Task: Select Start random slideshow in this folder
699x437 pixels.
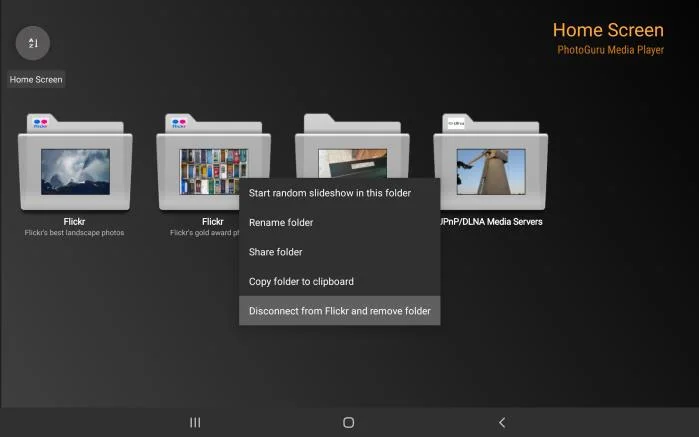Action: coord(340,193)
